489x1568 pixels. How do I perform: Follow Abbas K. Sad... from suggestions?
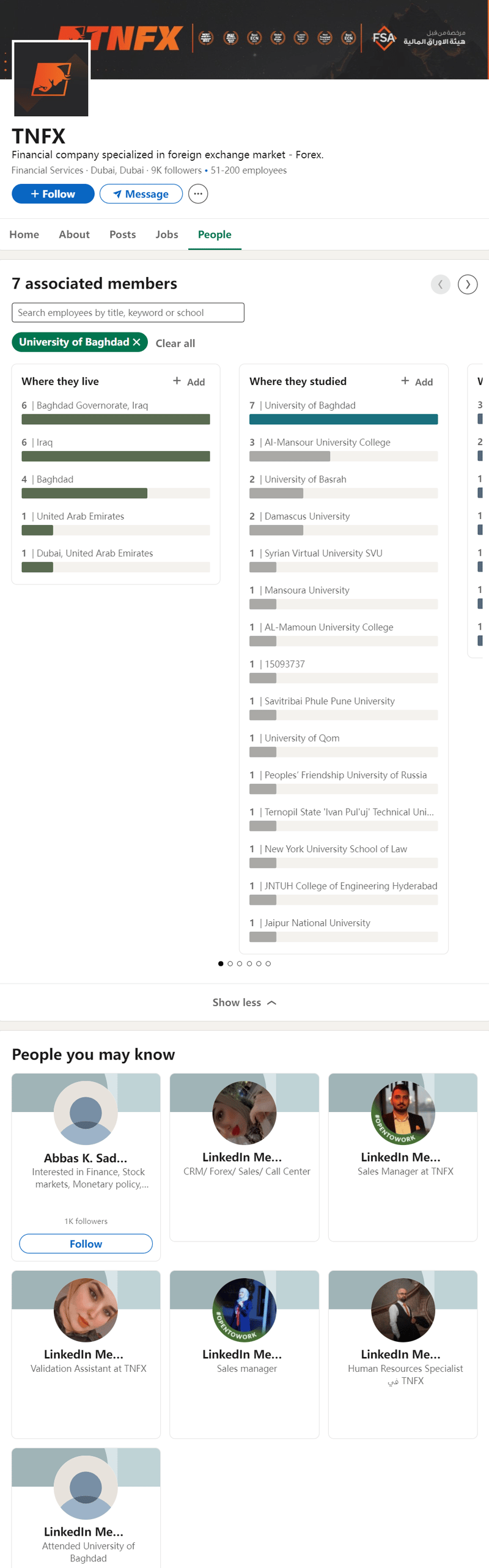coord(86,1243)
